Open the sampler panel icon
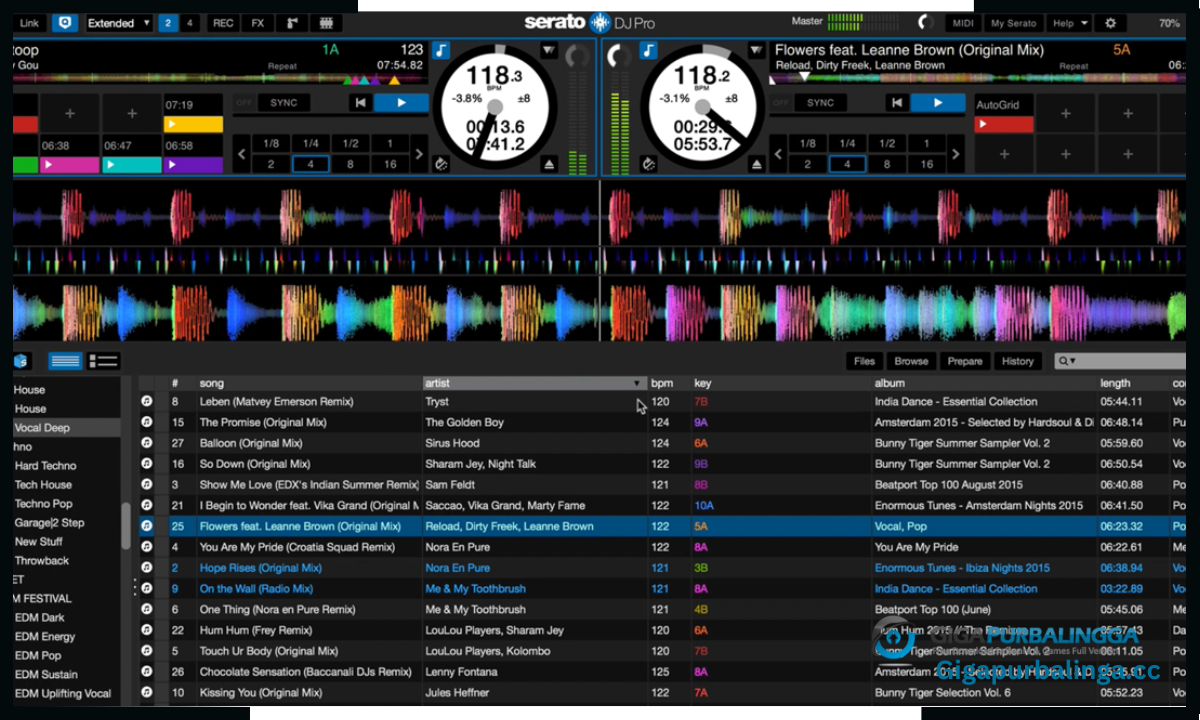 [324, 22]
